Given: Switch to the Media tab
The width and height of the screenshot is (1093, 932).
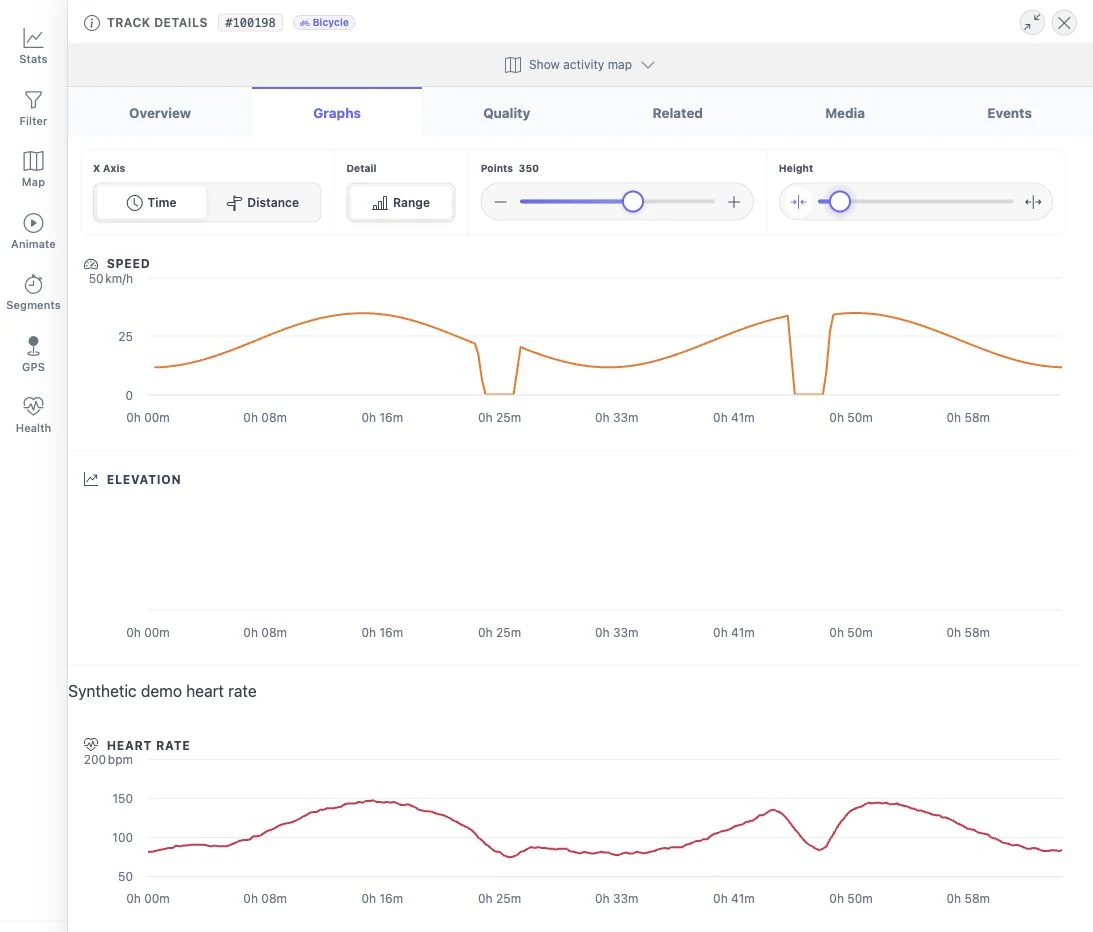Looking at the screenshot, I should (x=845, y=113).
